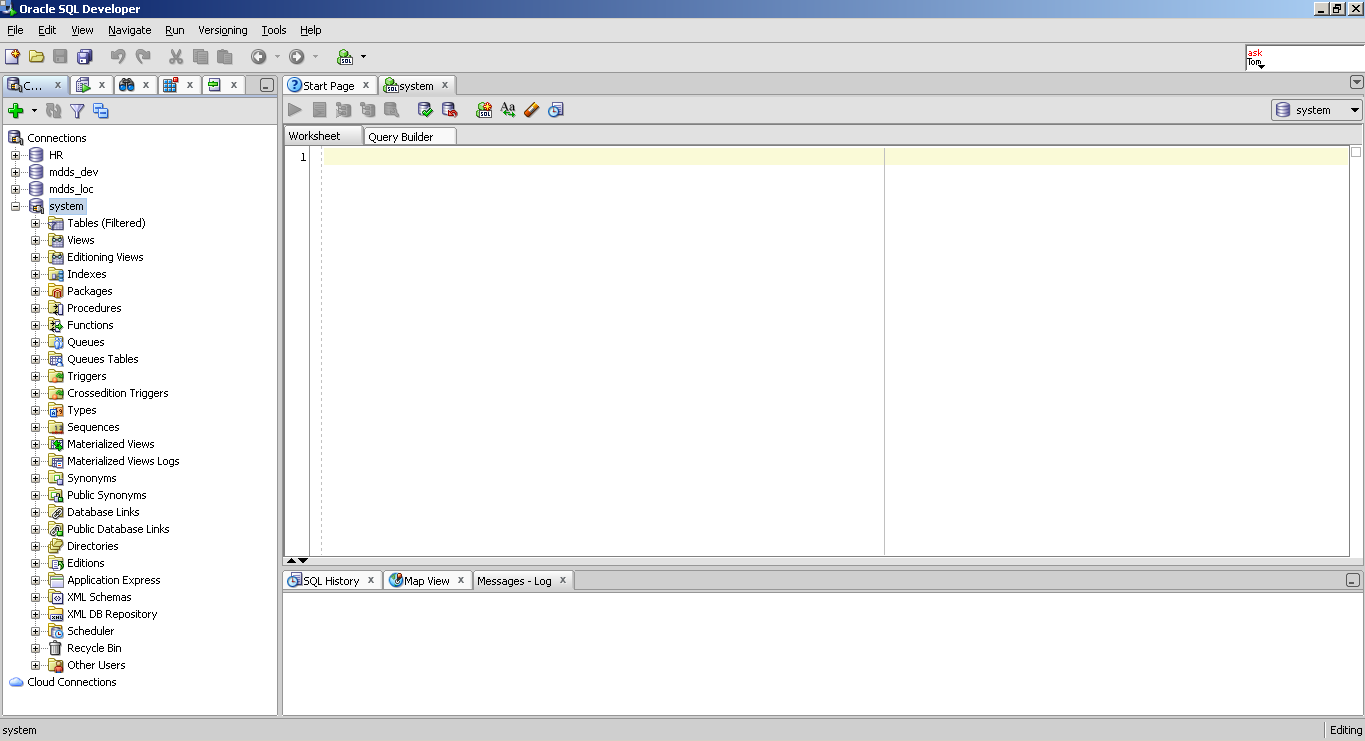This screenshot has width=1365, height=741.
Task: Click the Commit database icon
Action: pos(425,110)
